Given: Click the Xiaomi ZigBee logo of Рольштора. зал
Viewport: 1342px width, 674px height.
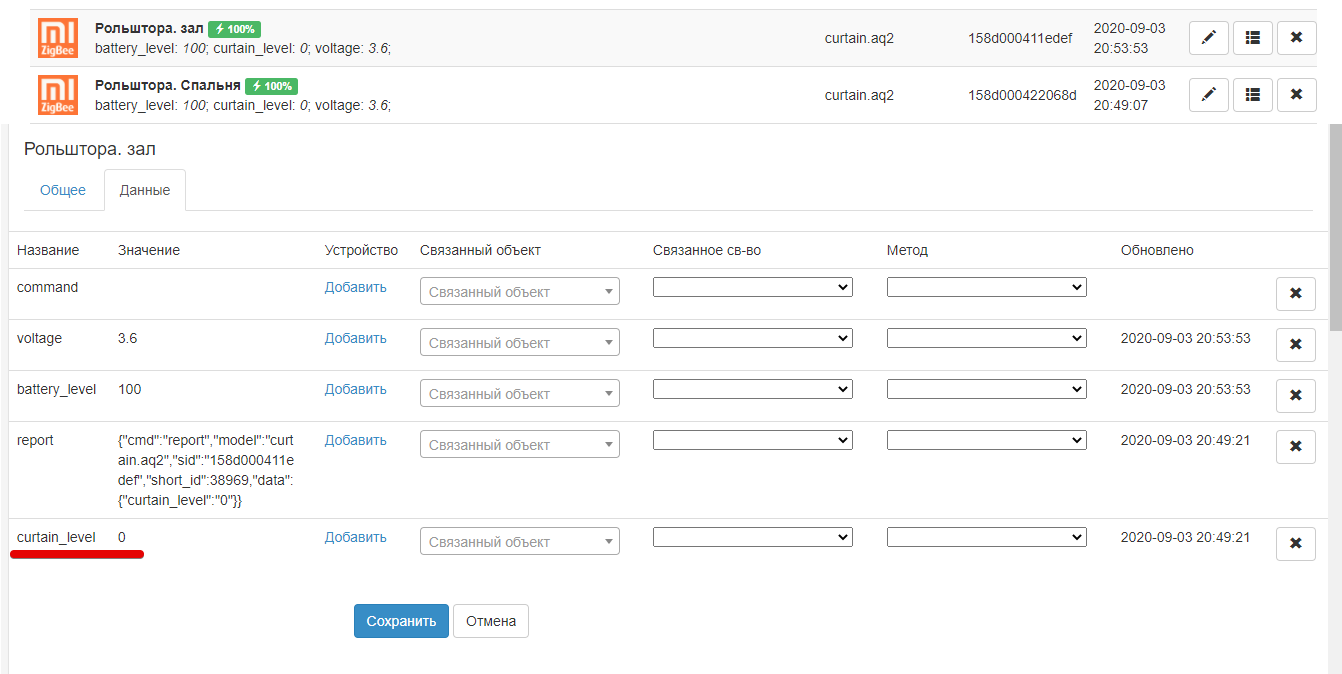Looking at the screenshot, I should click(x=58, y=38).
